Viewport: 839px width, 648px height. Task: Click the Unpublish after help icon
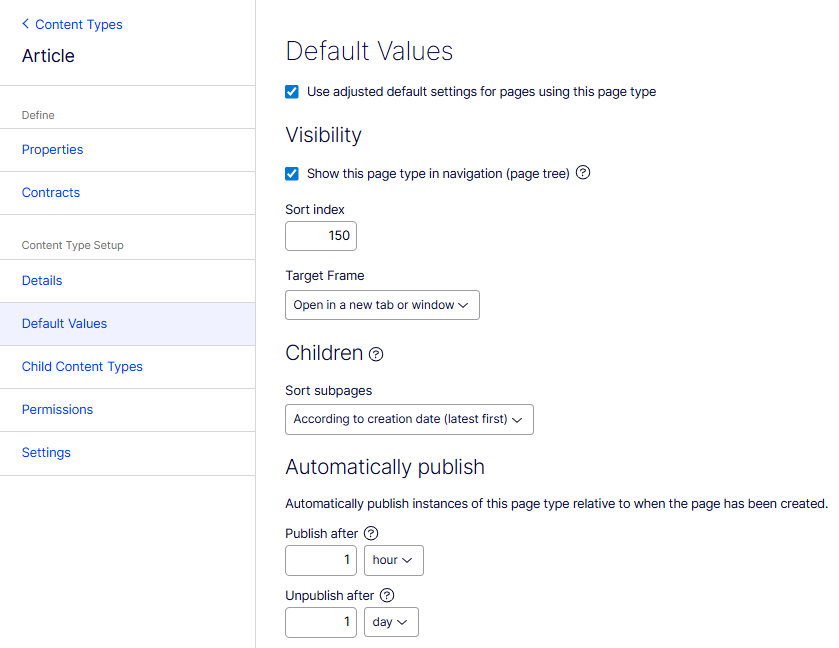click(387, 595)
